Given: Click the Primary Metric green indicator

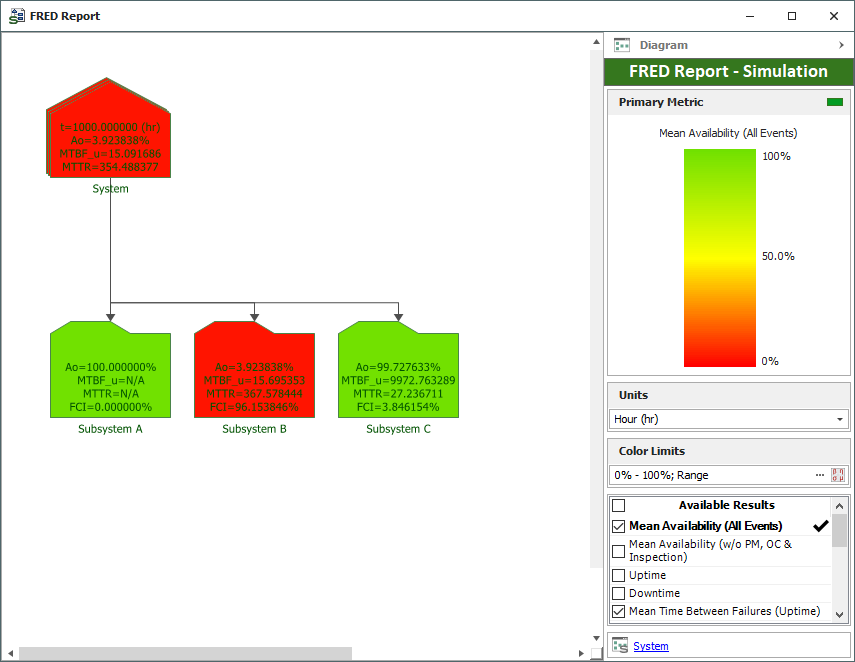Looking at the screenshot, I should point(834,102).
